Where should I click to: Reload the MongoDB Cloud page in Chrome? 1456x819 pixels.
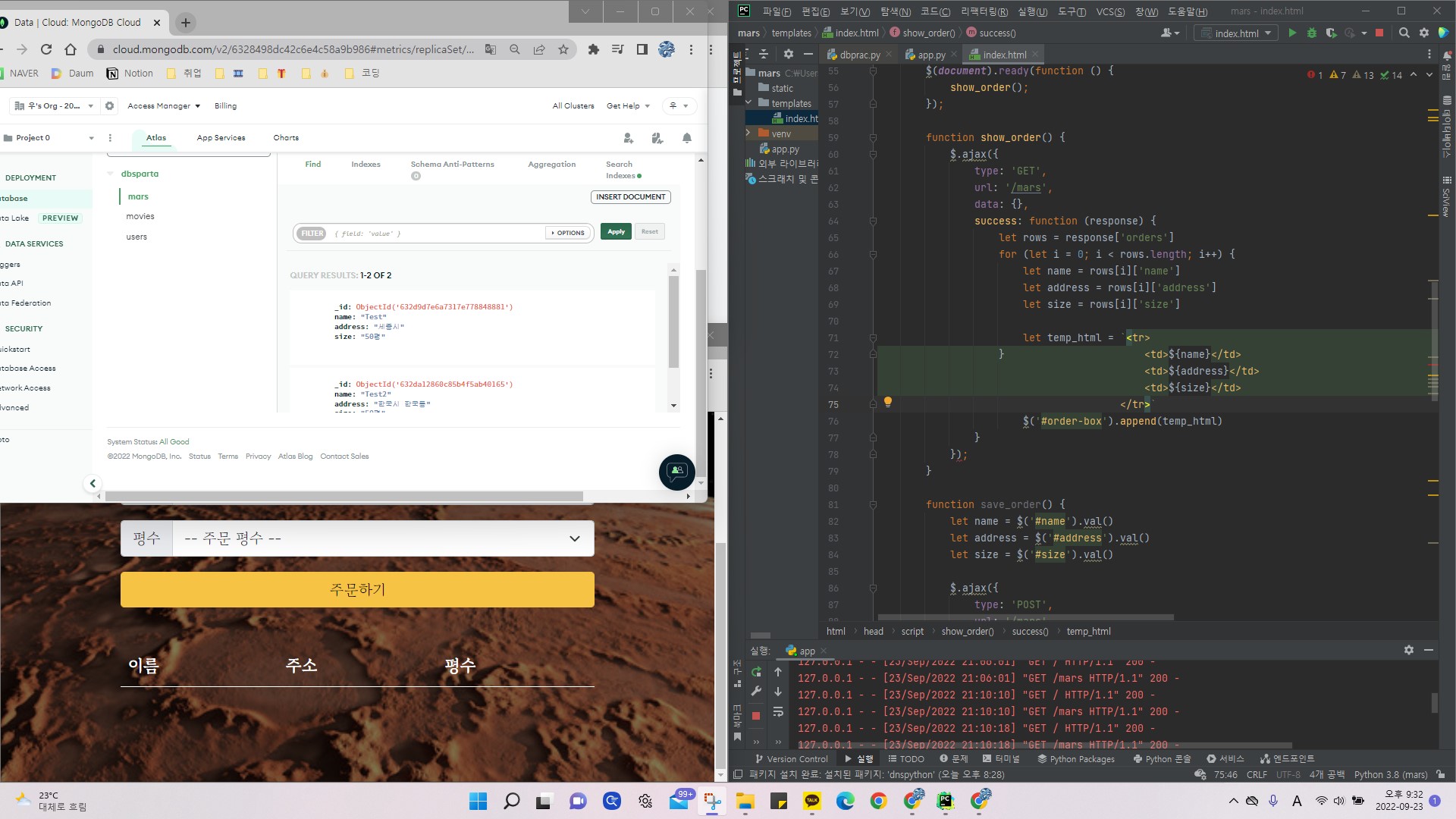(46, 49)
